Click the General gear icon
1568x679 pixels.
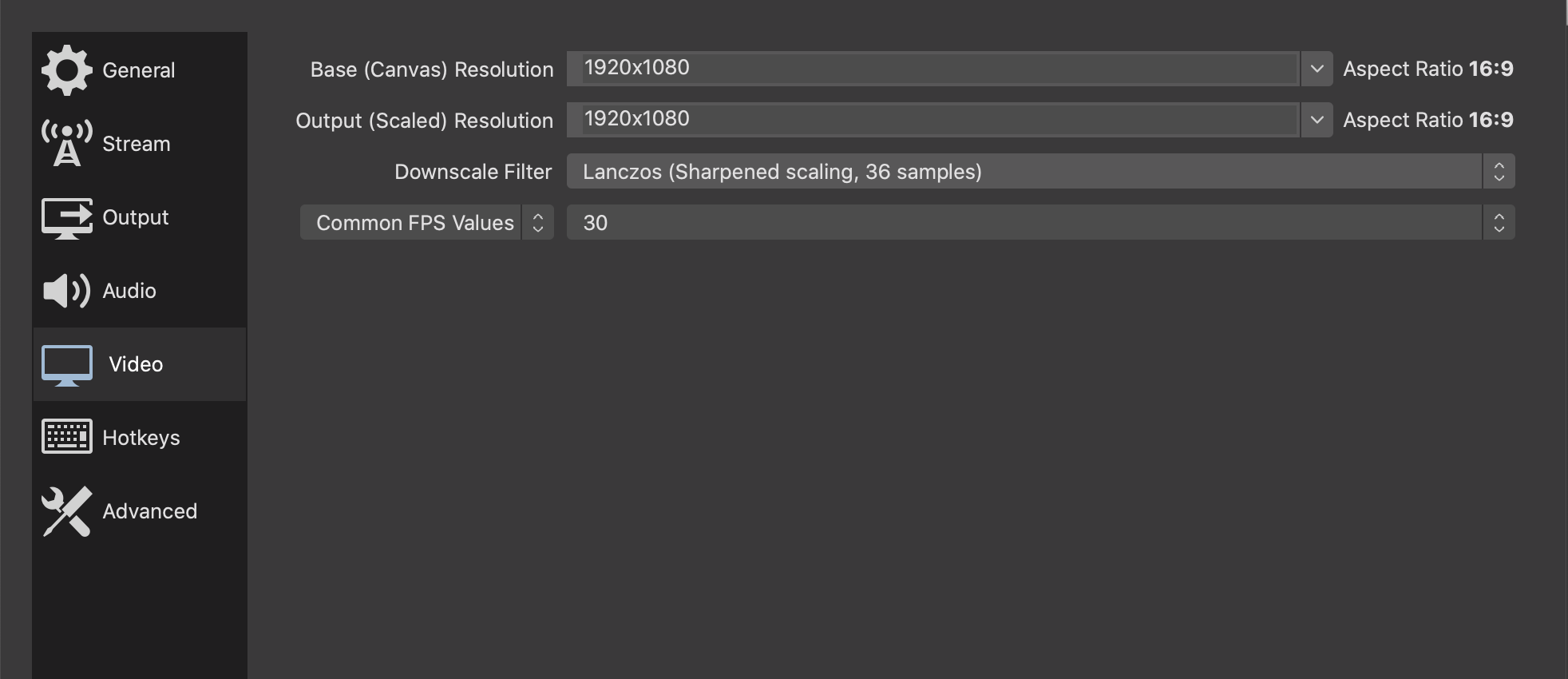pyautogui.click(x=67, y=70)
